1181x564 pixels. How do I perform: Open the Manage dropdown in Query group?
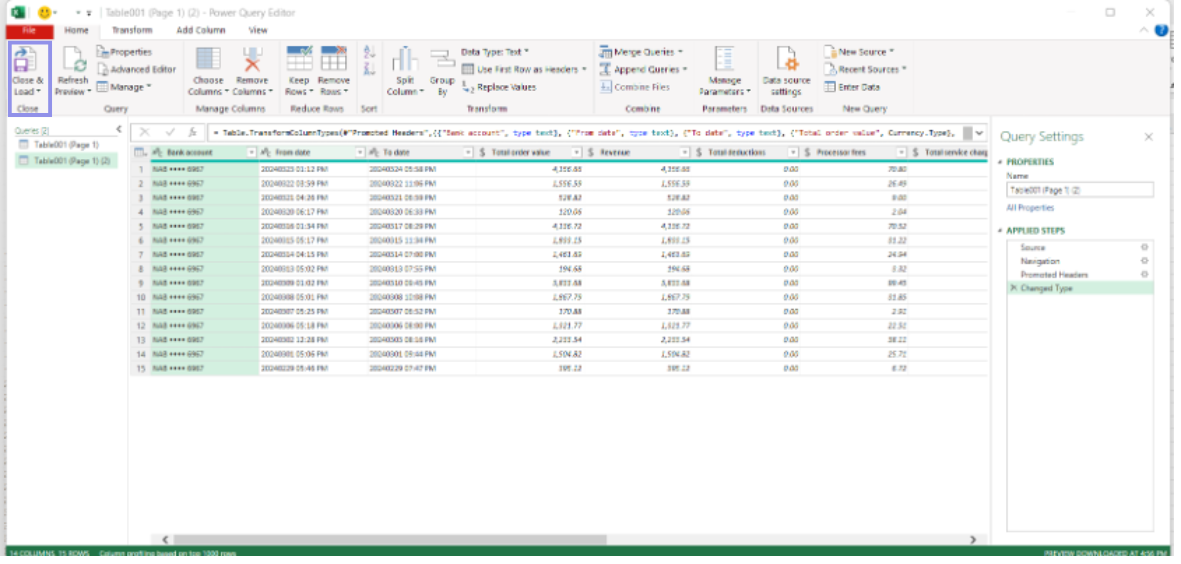click(149, 87)
